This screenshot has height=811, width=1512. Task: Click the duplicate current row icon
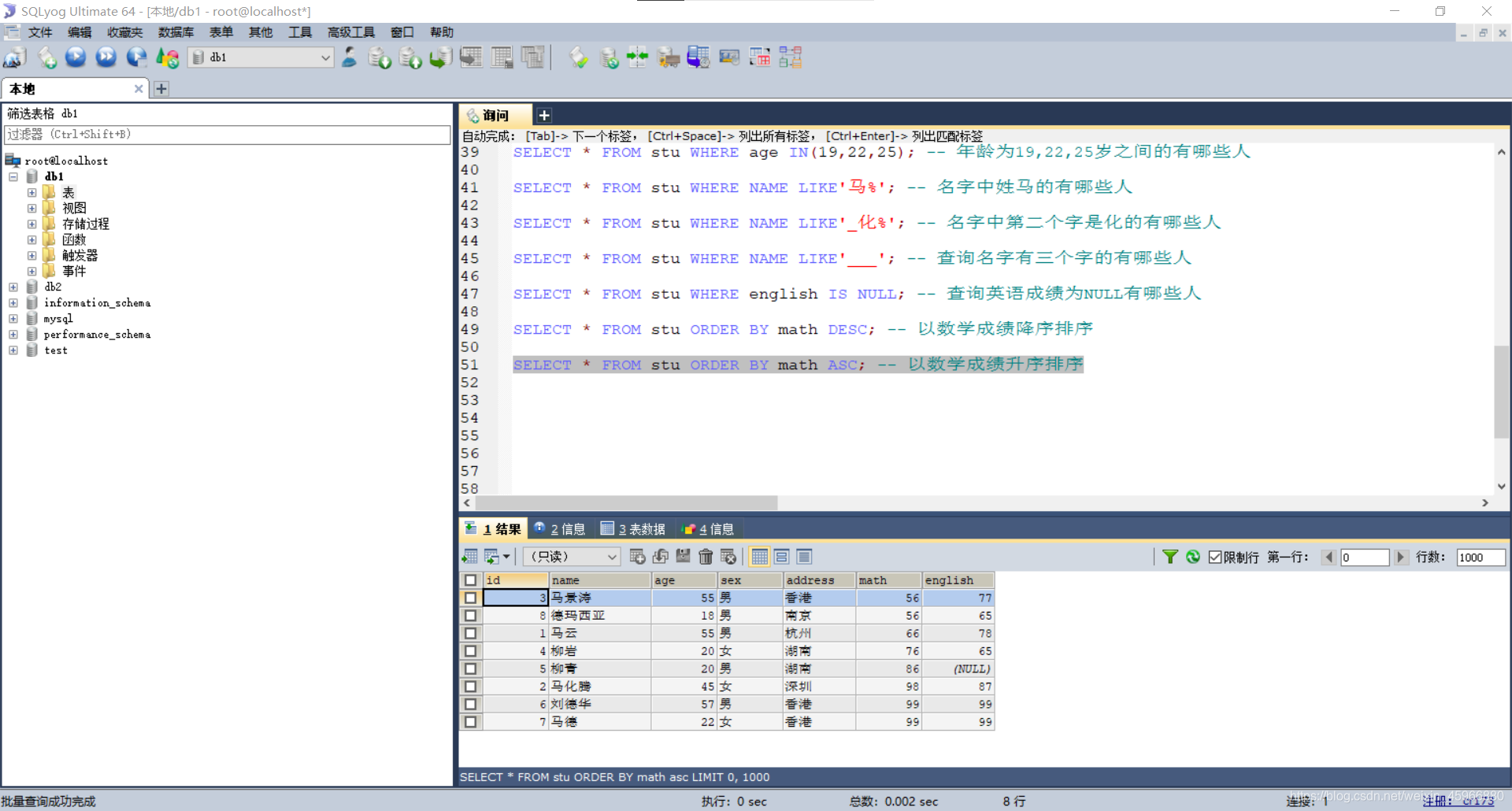660,557
